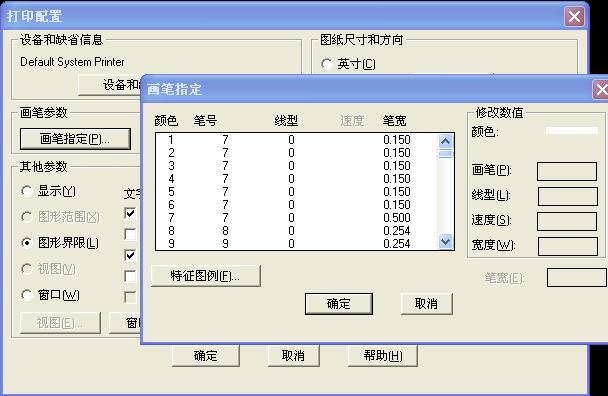Image resolution: width=608 pixels, height=396 pixels.
Task: Click the 颜色 column header
Action: pos(166,121)
